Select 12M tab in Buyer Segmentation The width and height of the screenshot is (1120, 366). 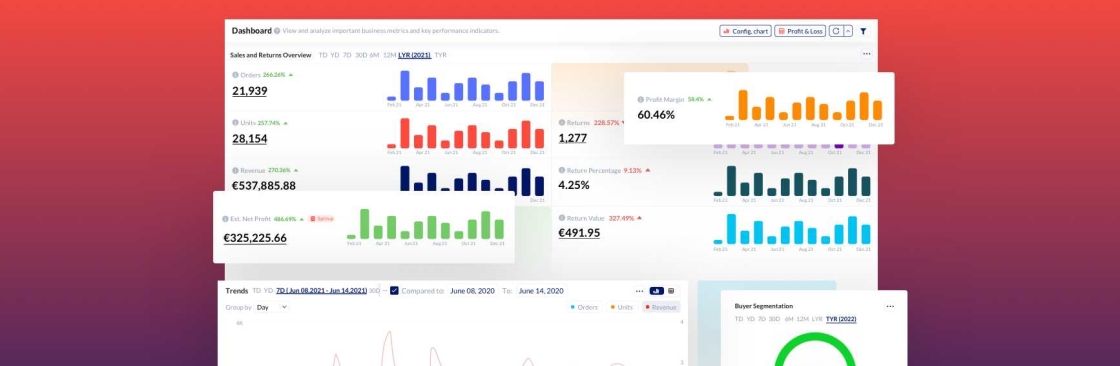[x=802, y=319]
